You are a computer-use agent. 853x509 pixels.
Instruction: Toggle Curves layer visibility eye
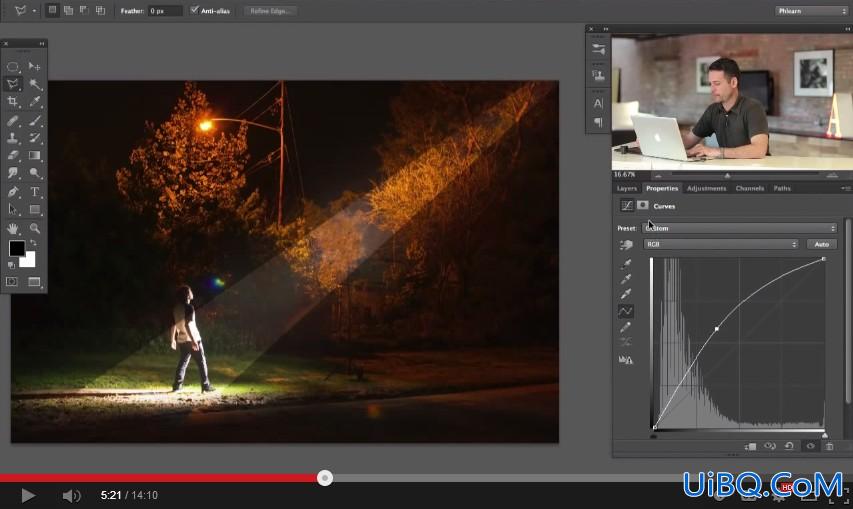(x=810, y=446)
